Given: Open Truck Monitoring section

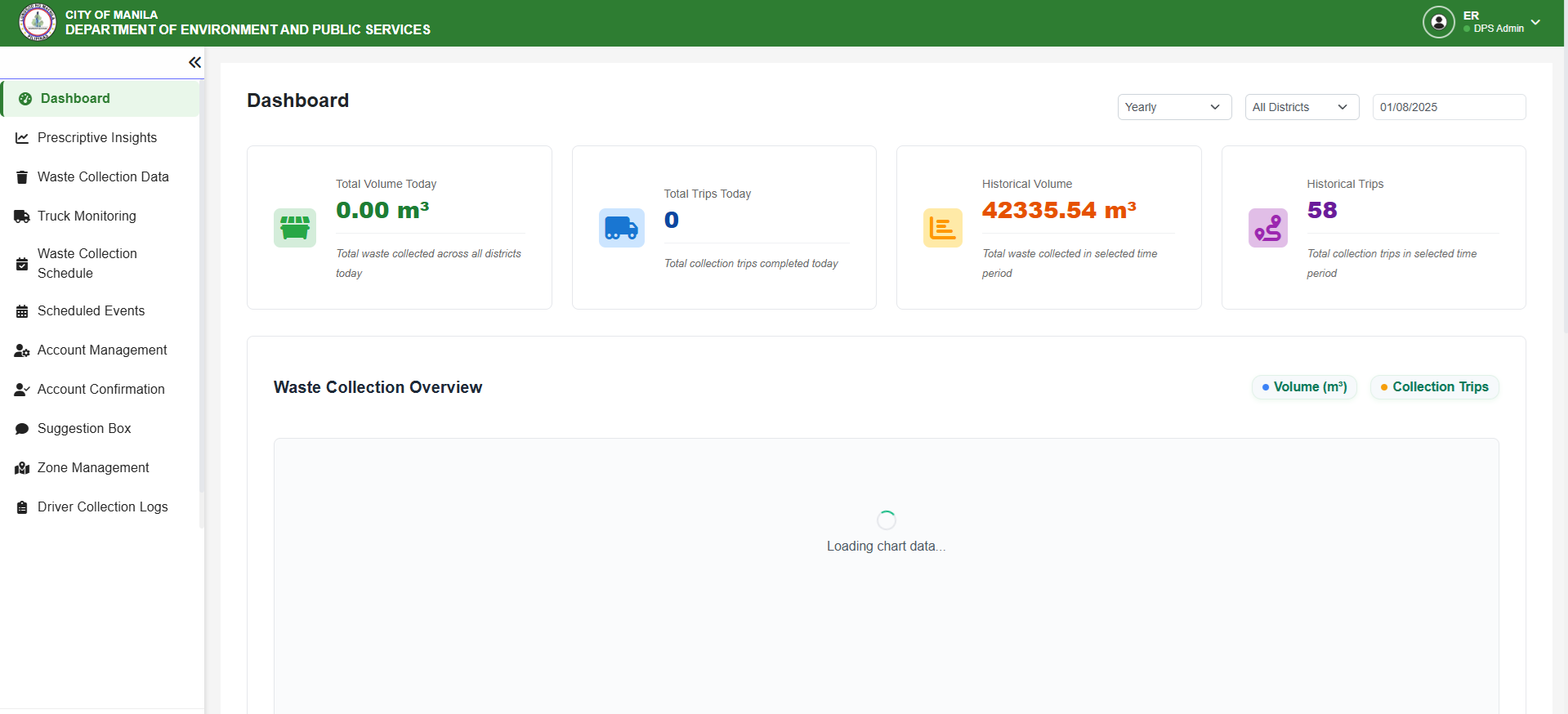Looking at the screenshot, I should pyautogui.click(x=101, y=216).
